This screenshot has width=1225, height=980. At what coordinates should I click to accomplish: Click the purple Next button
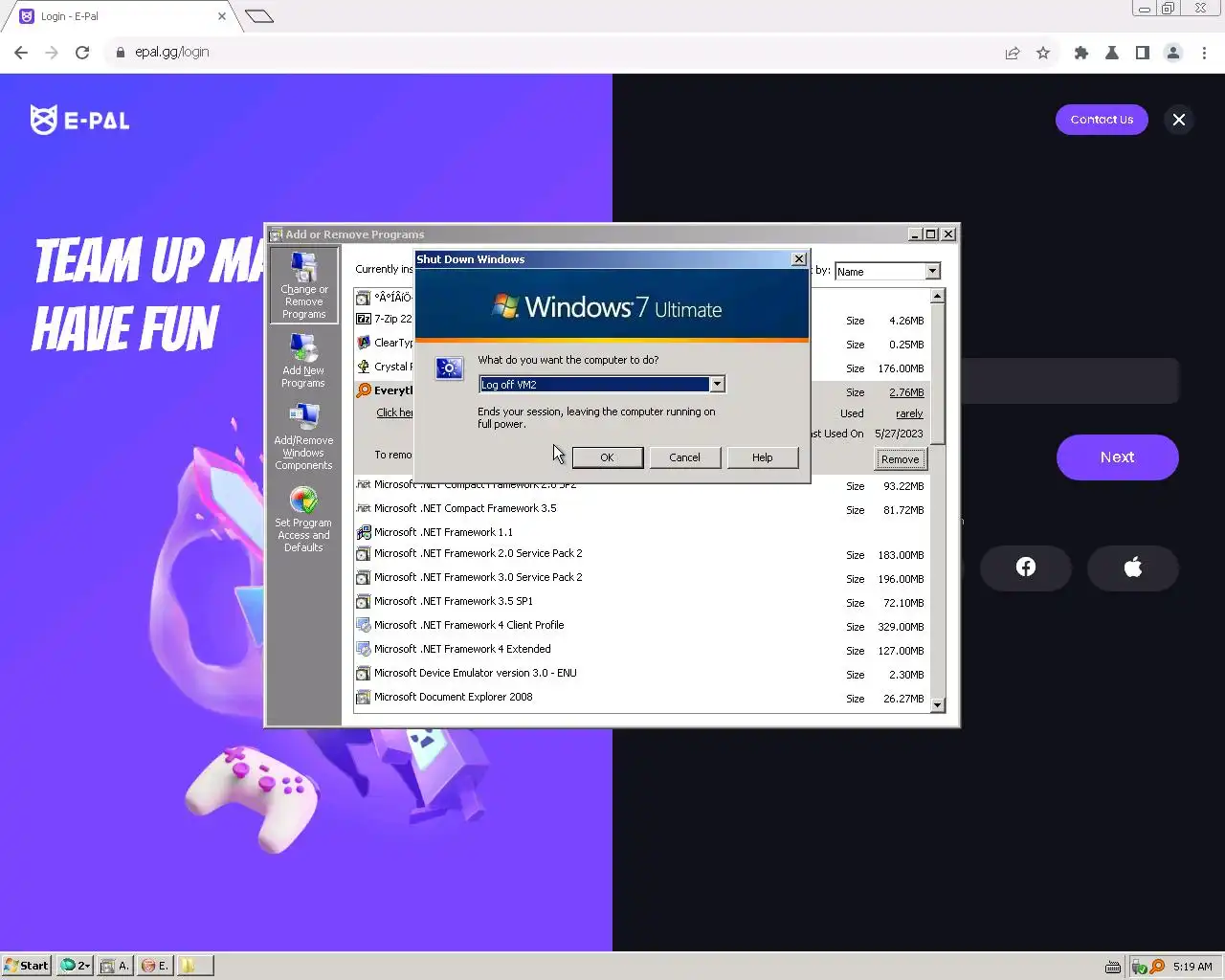coord(1118,457)
